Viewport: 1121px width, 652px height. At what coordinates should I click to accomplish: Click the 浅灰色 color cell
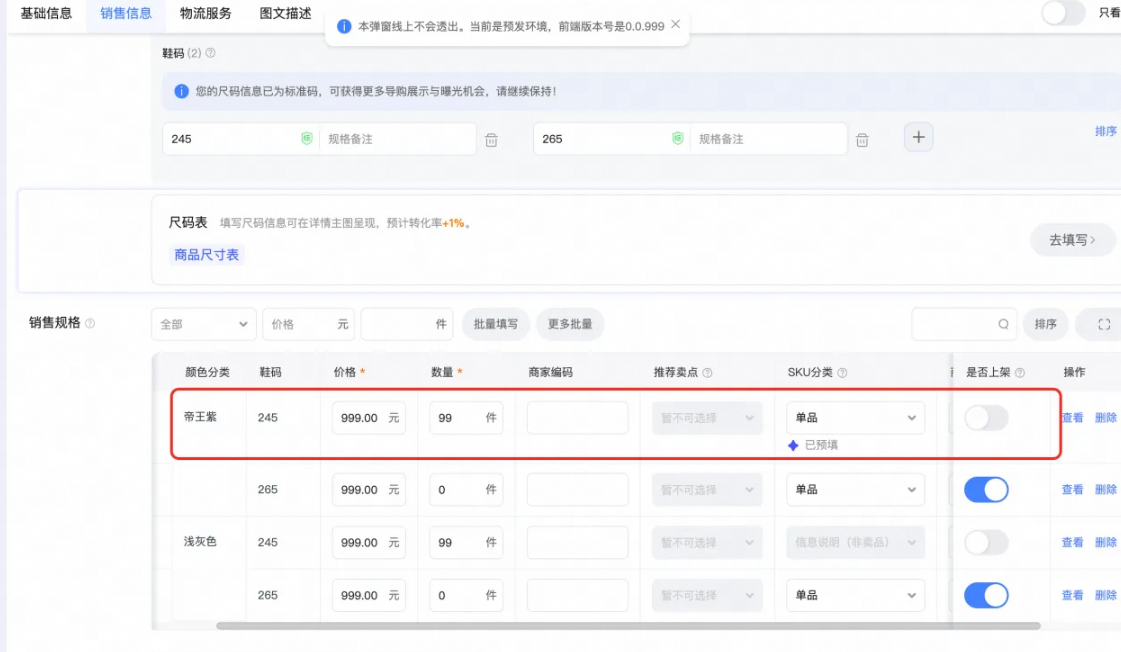tap(200, 541)
